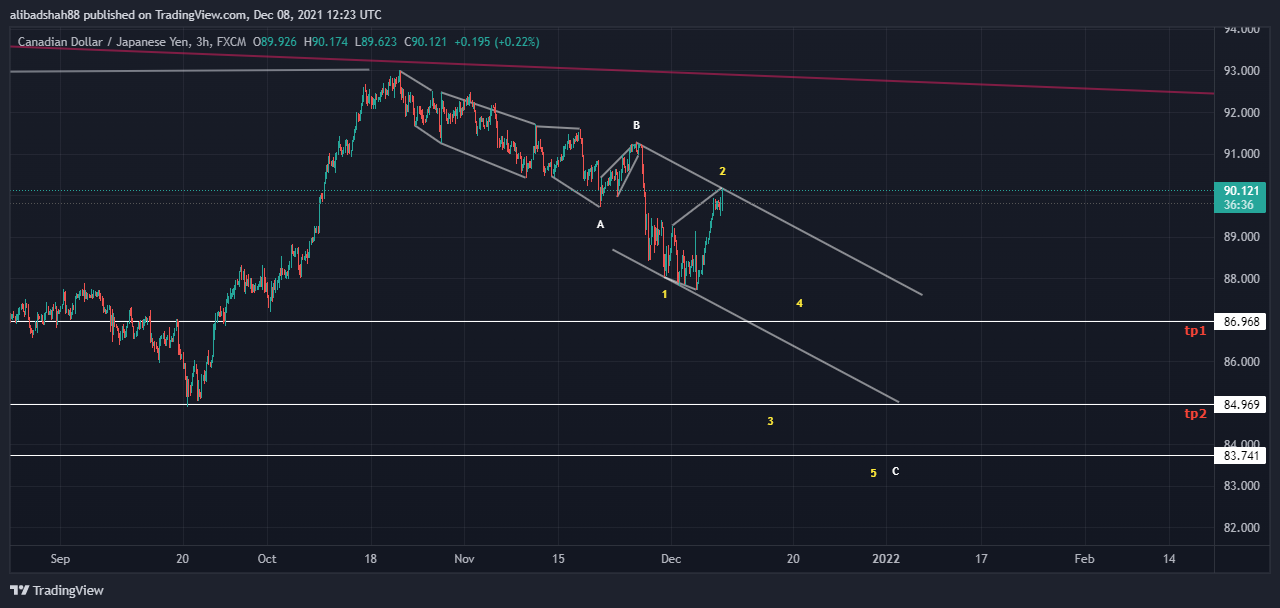Click the 86.000 price axis tick

click(x=1239, y=362)
